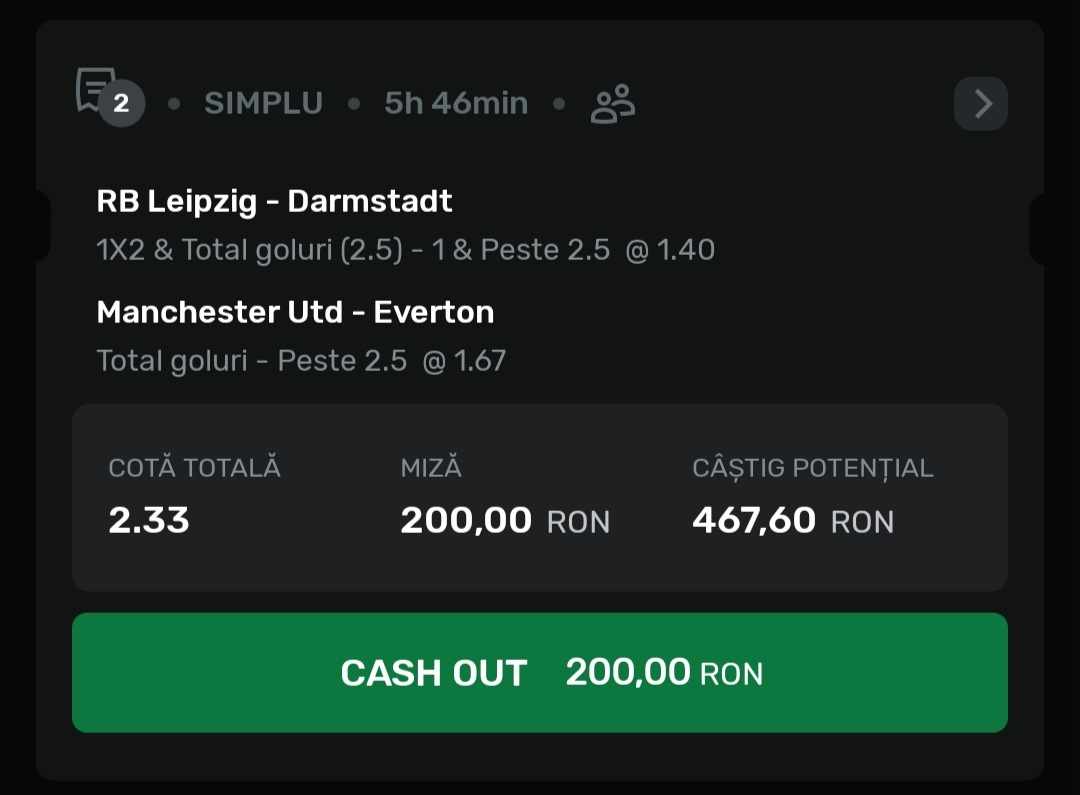Screen dimensions: 1080x795
Task: Select the Total goluri - Peste 2.5 market line
Action: (x=252, y=361)
